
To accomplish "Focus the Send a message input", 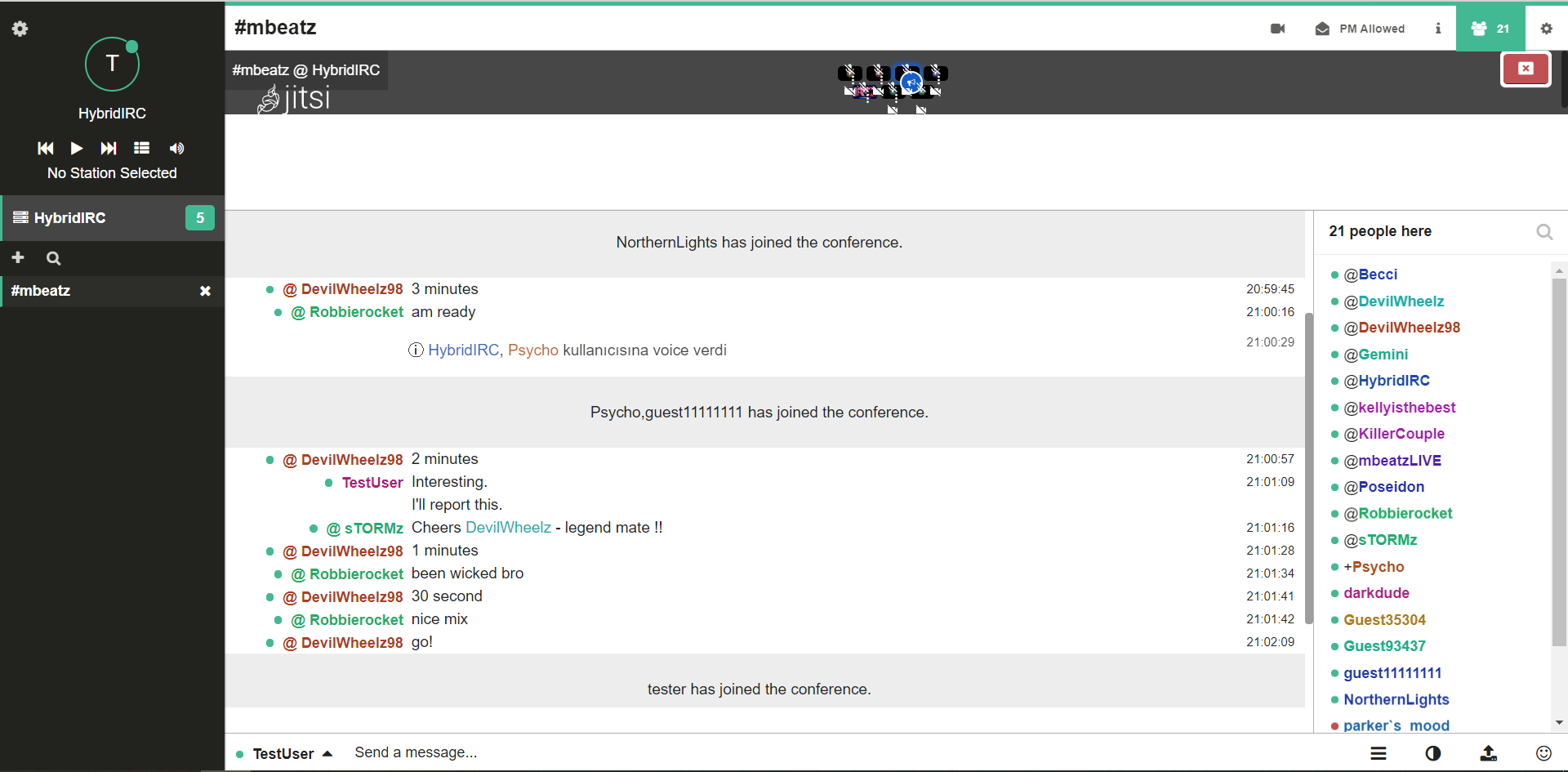I will click(849, 752).
